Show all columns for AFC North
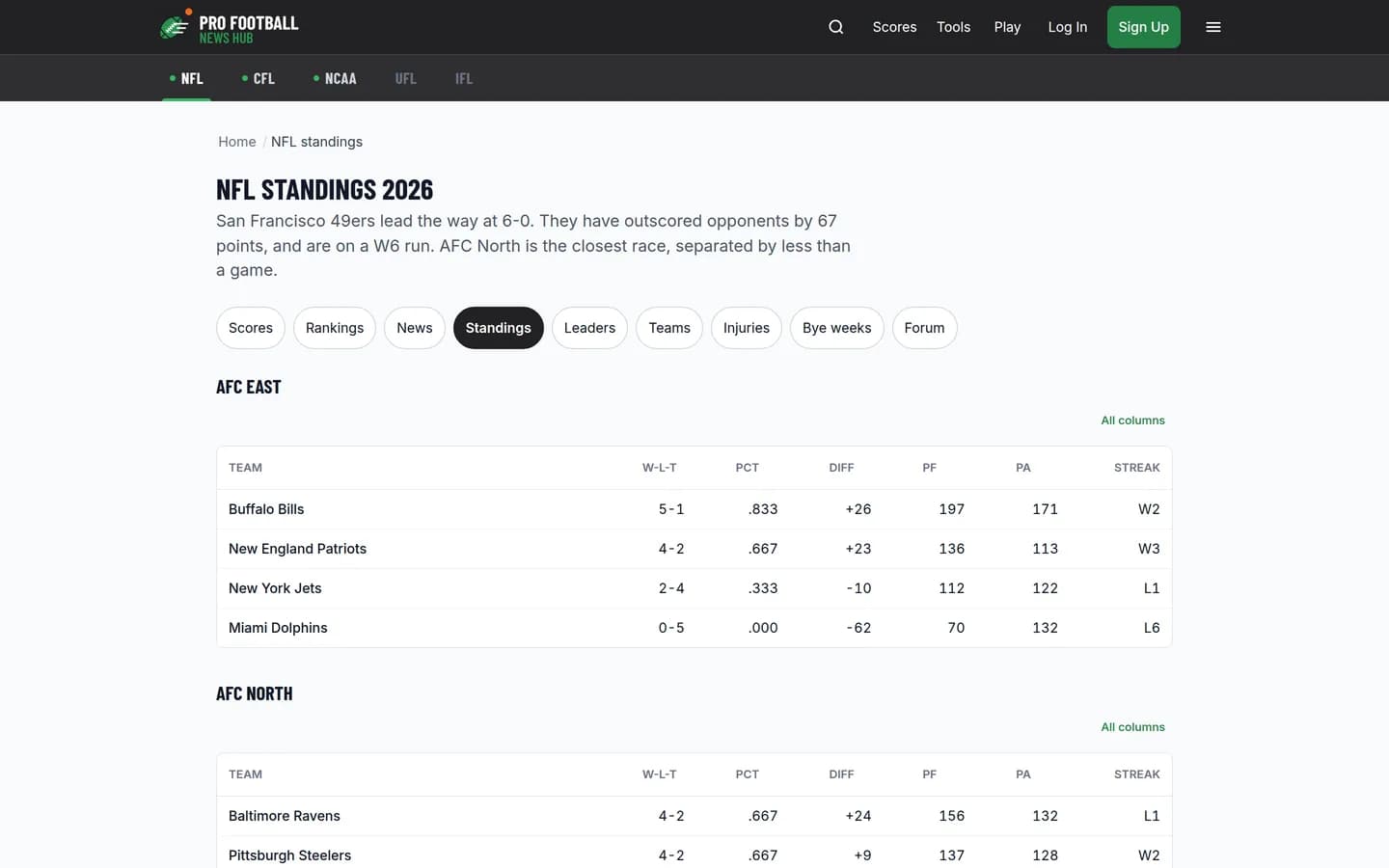 click(1132, 727)
